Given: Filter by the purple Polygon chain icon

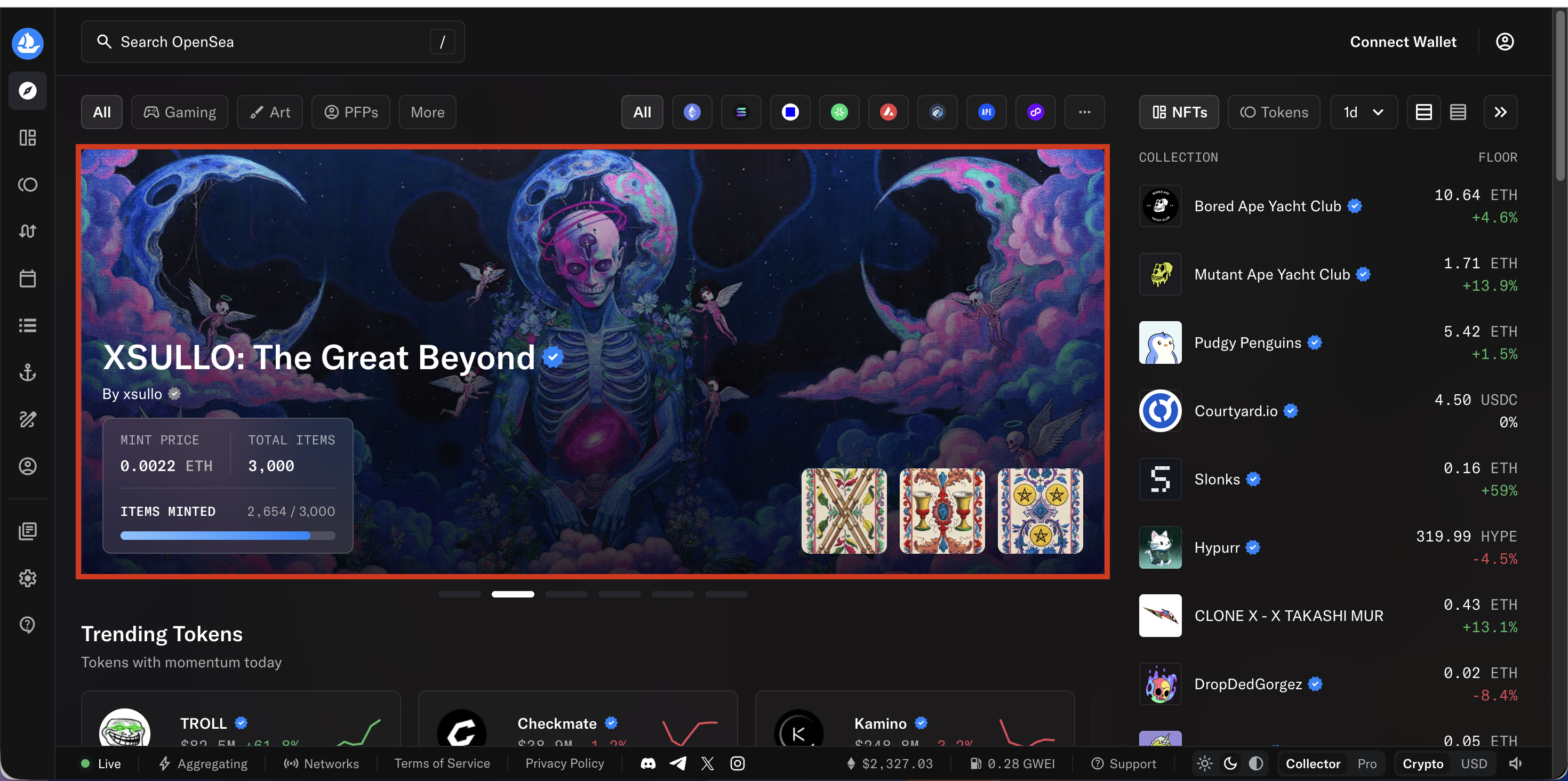Looking at the screenshot, I should [1035, 112].
